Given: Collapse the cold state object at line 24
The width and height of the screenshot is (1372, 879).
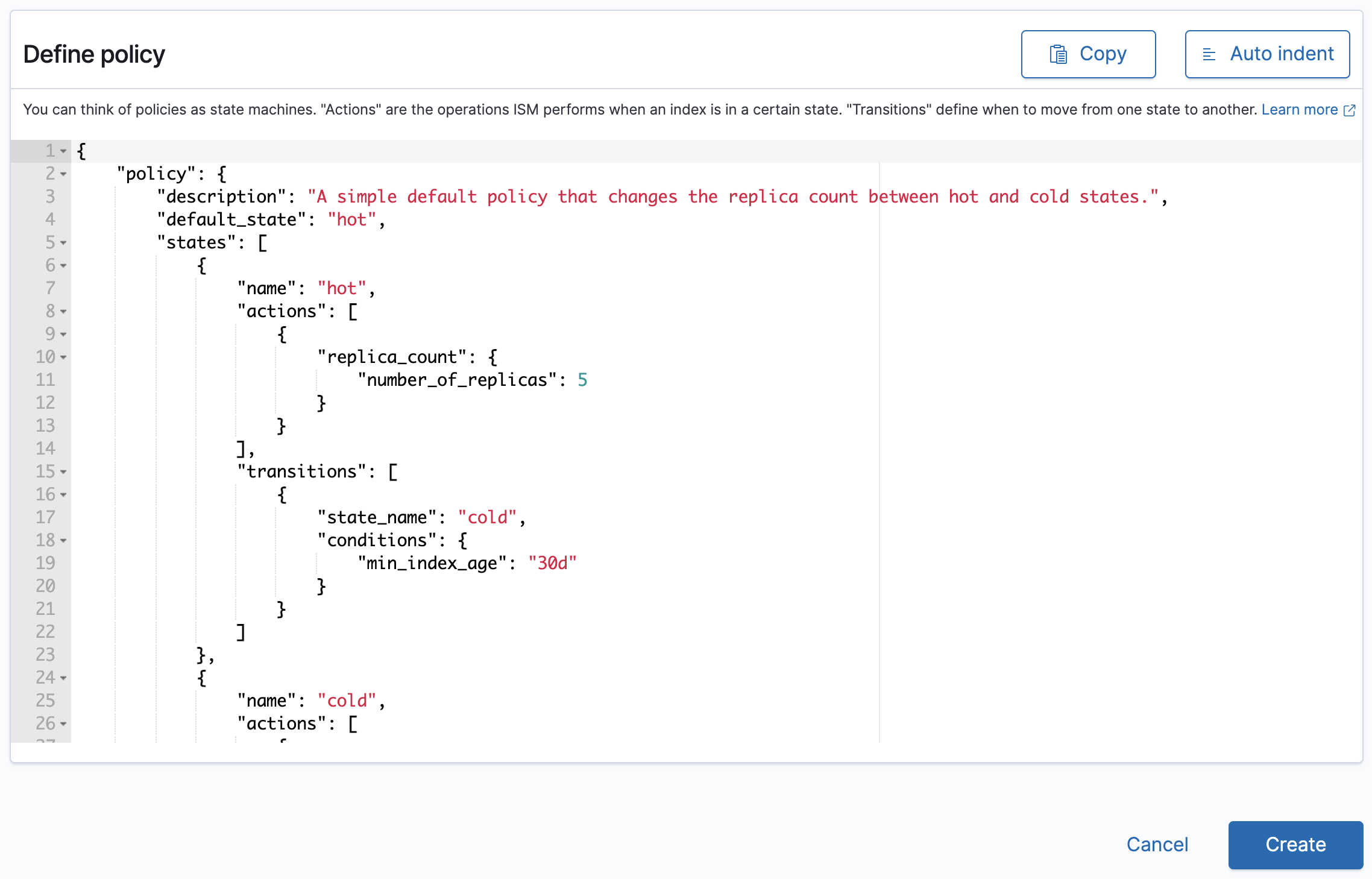Looking at the screenshot, I should 63,678.
